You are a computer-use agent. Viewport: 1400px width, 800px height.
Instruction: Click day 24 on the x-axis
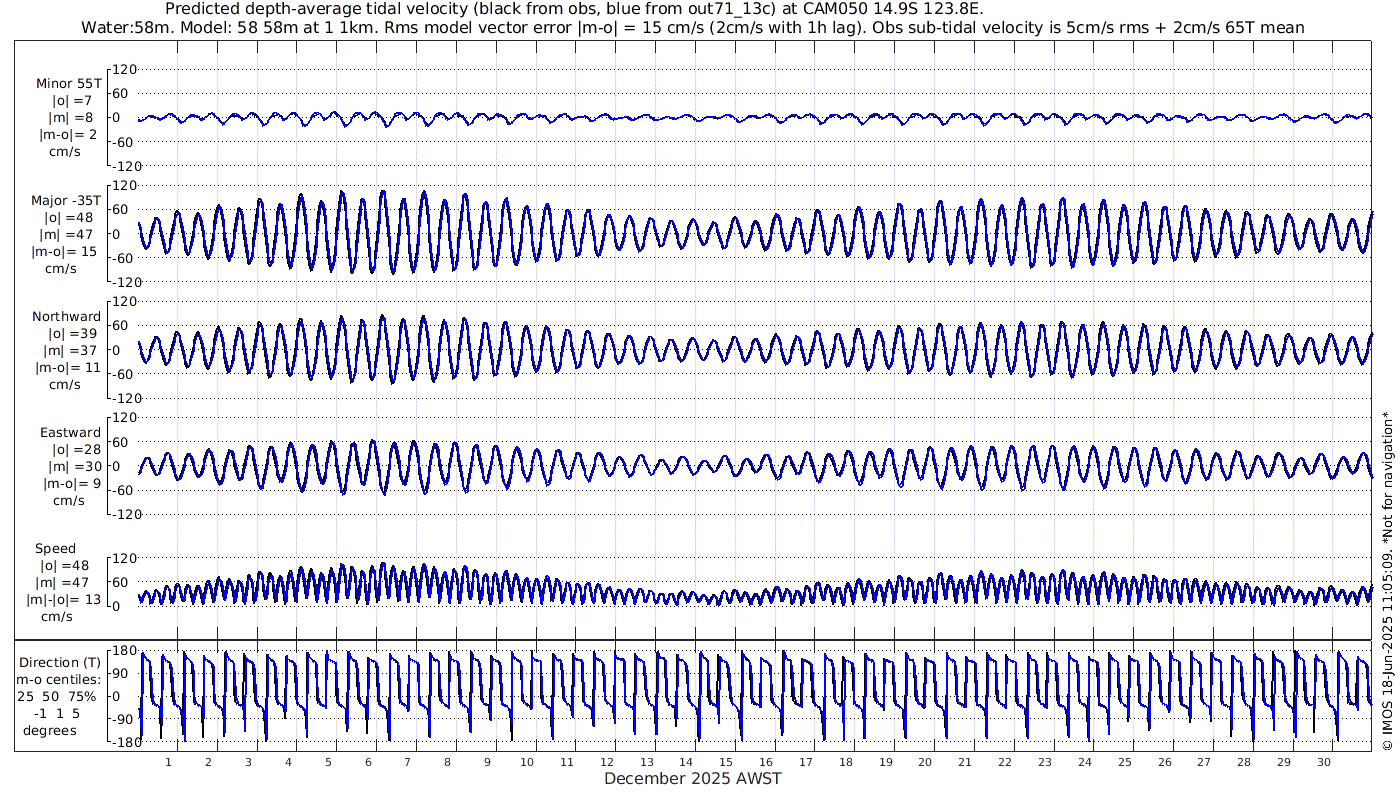[1085, 762]
